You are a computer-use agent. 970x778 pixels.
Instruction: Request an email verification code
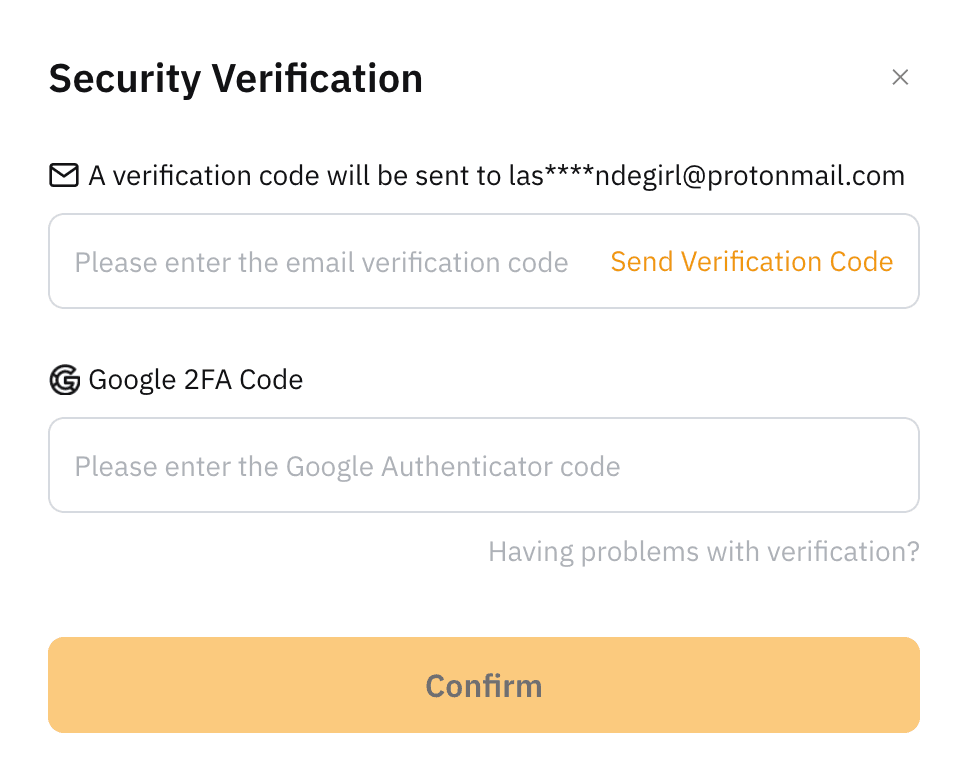click(751, 262)
